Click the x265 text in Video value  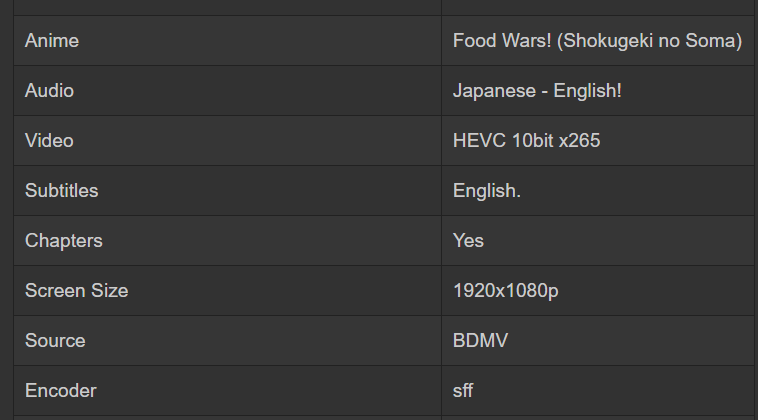[x=580, y=141]
